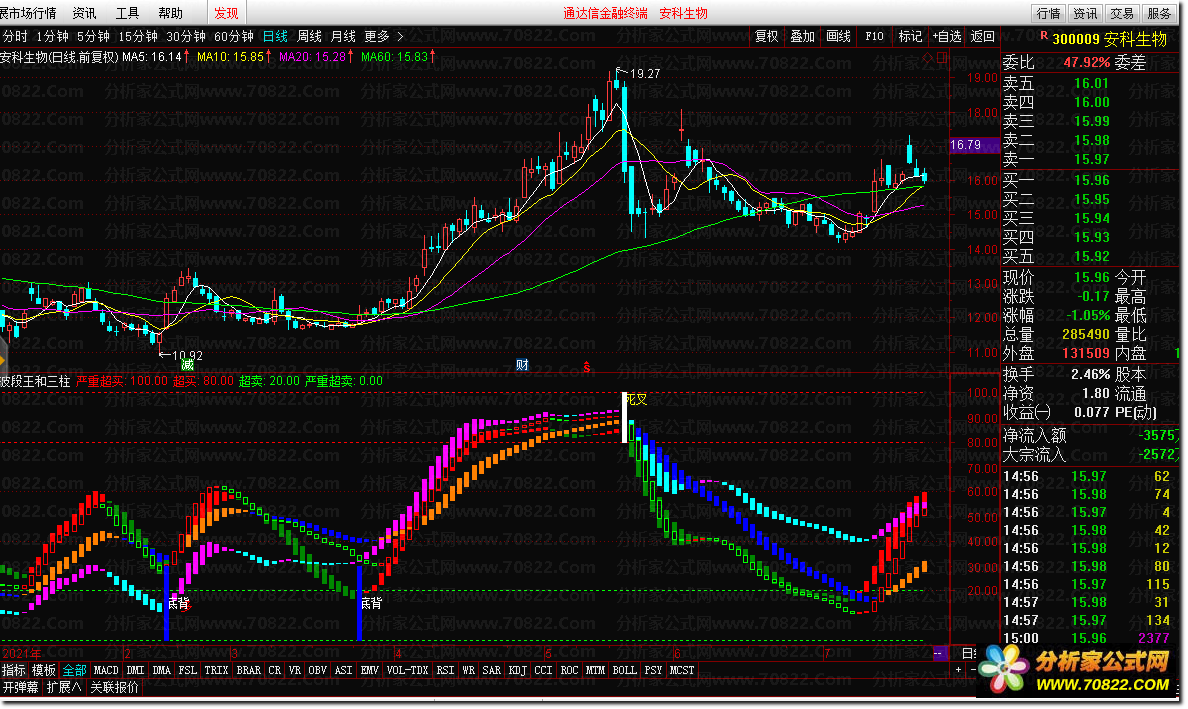Open the 画线 drawing tool

coord(838,36)
